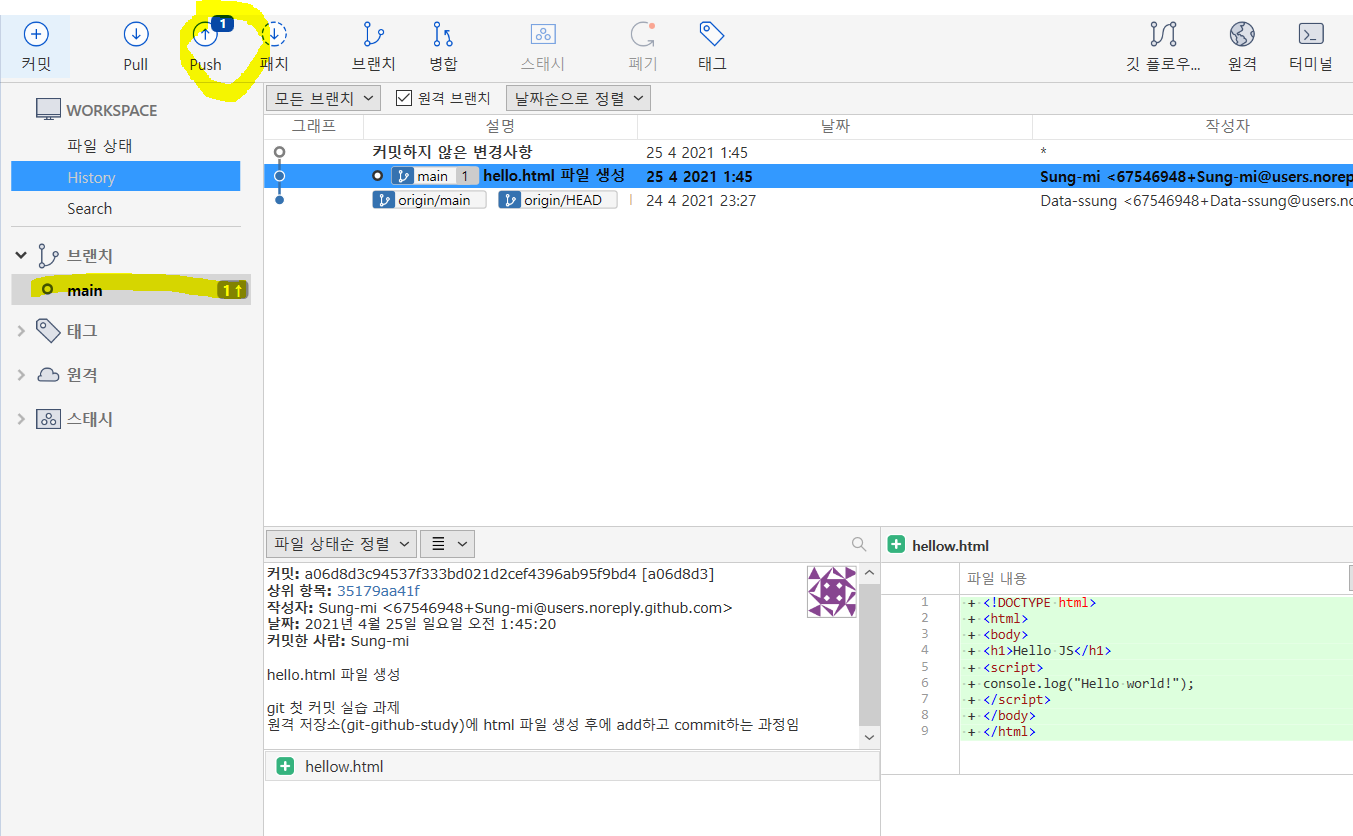Click the 패치 (Fetch) toolbar icon
This screenshot has height=836, width=1353.
pyautogui.click(x=274, y=35)
